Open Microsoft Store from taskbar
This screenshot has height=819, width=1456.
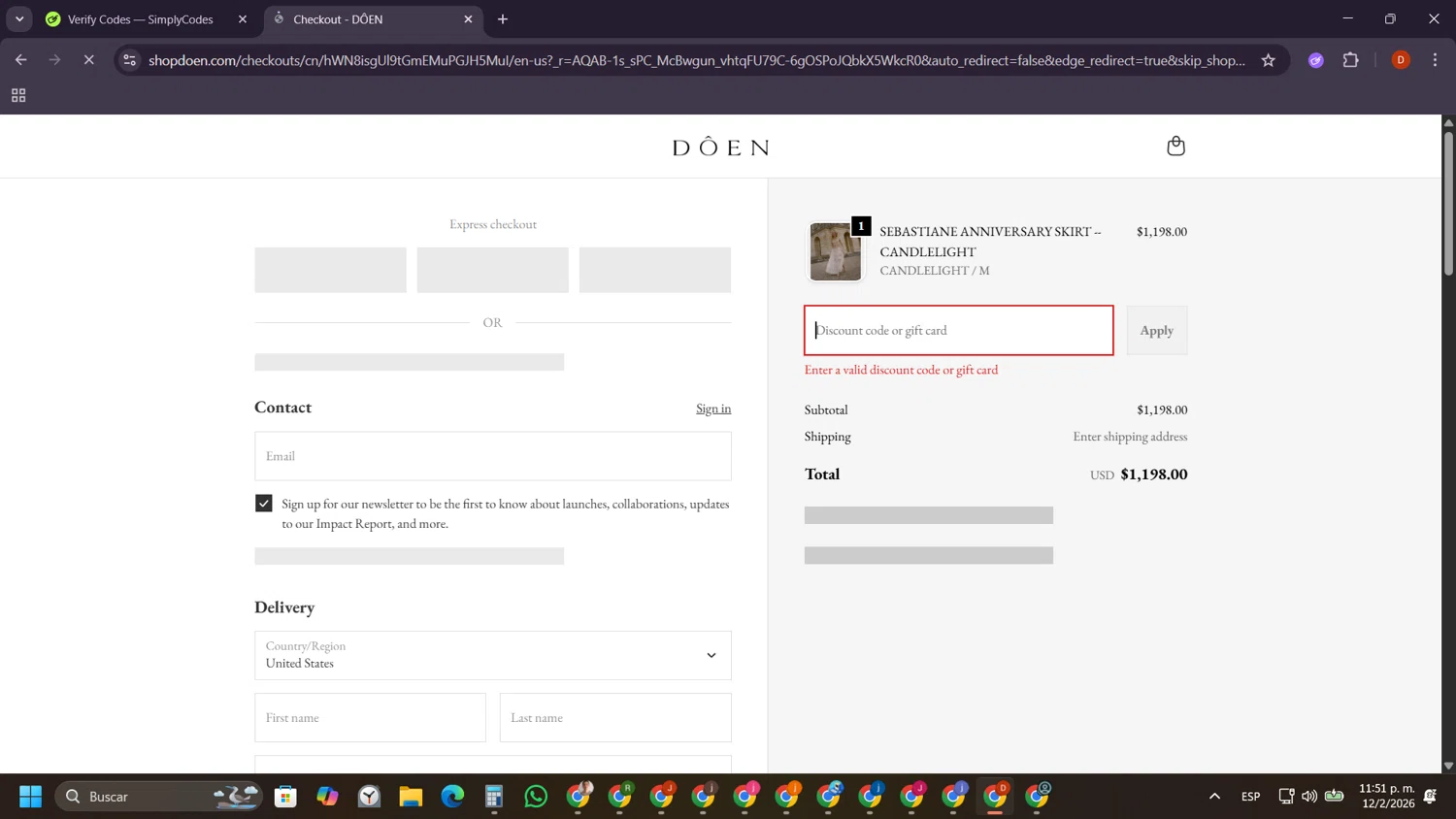click(285, 797)
